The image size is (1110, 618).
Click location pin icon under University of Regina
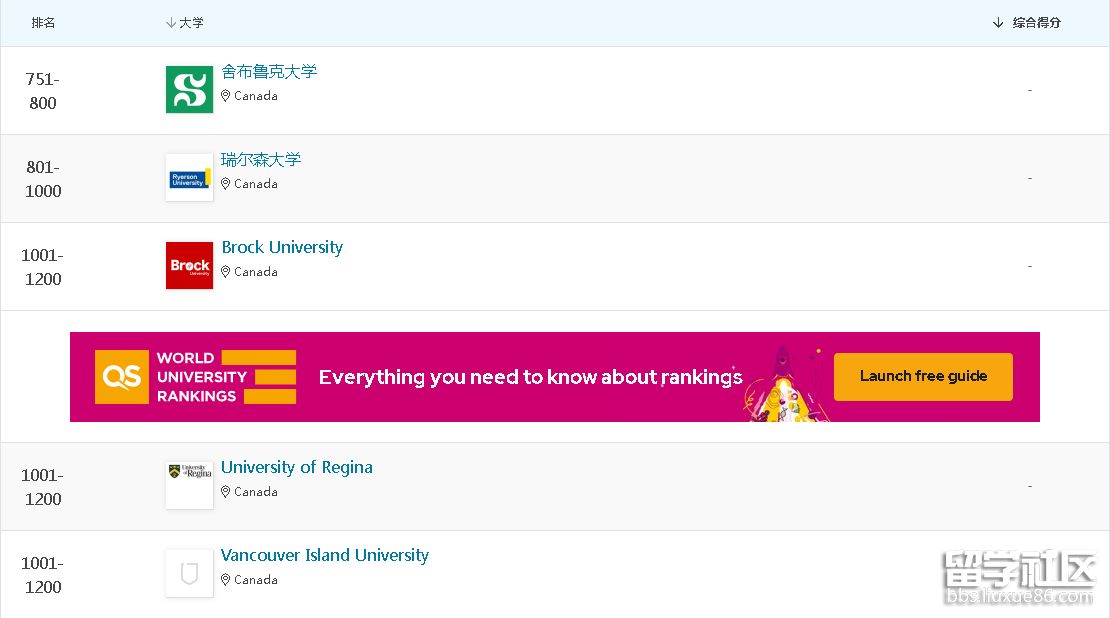click(226, 492)
